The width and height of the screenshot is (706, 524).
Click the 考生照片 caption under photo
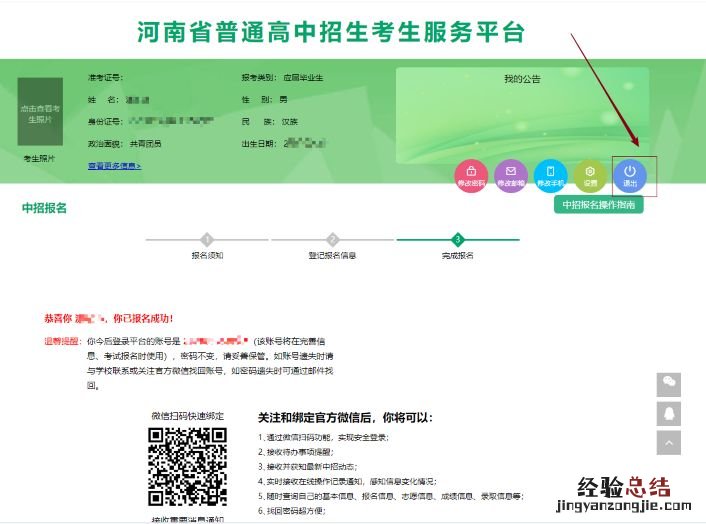tap(39, 158)
